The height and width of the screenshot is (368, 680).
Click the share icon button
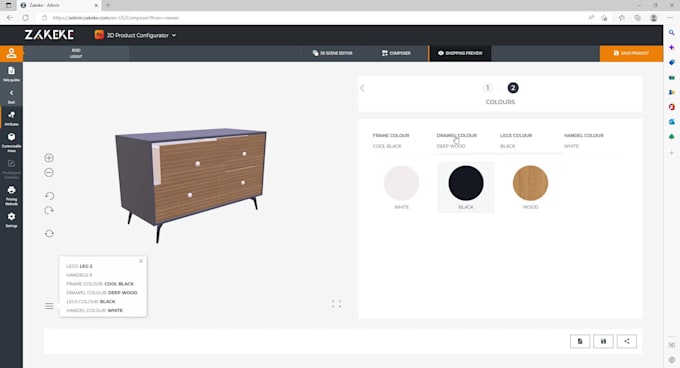pos(627,341)
